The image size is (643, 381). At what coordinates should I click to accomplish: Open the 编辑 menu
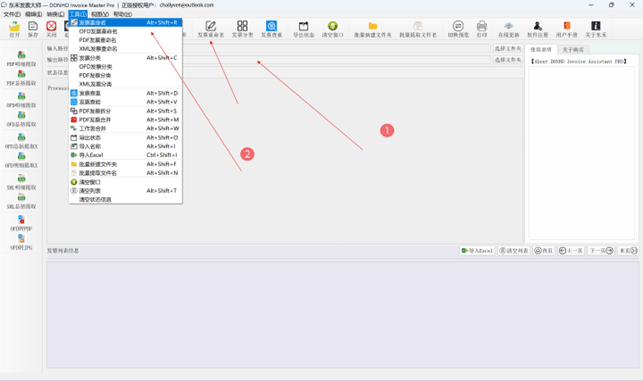click(x=34, y=14)
